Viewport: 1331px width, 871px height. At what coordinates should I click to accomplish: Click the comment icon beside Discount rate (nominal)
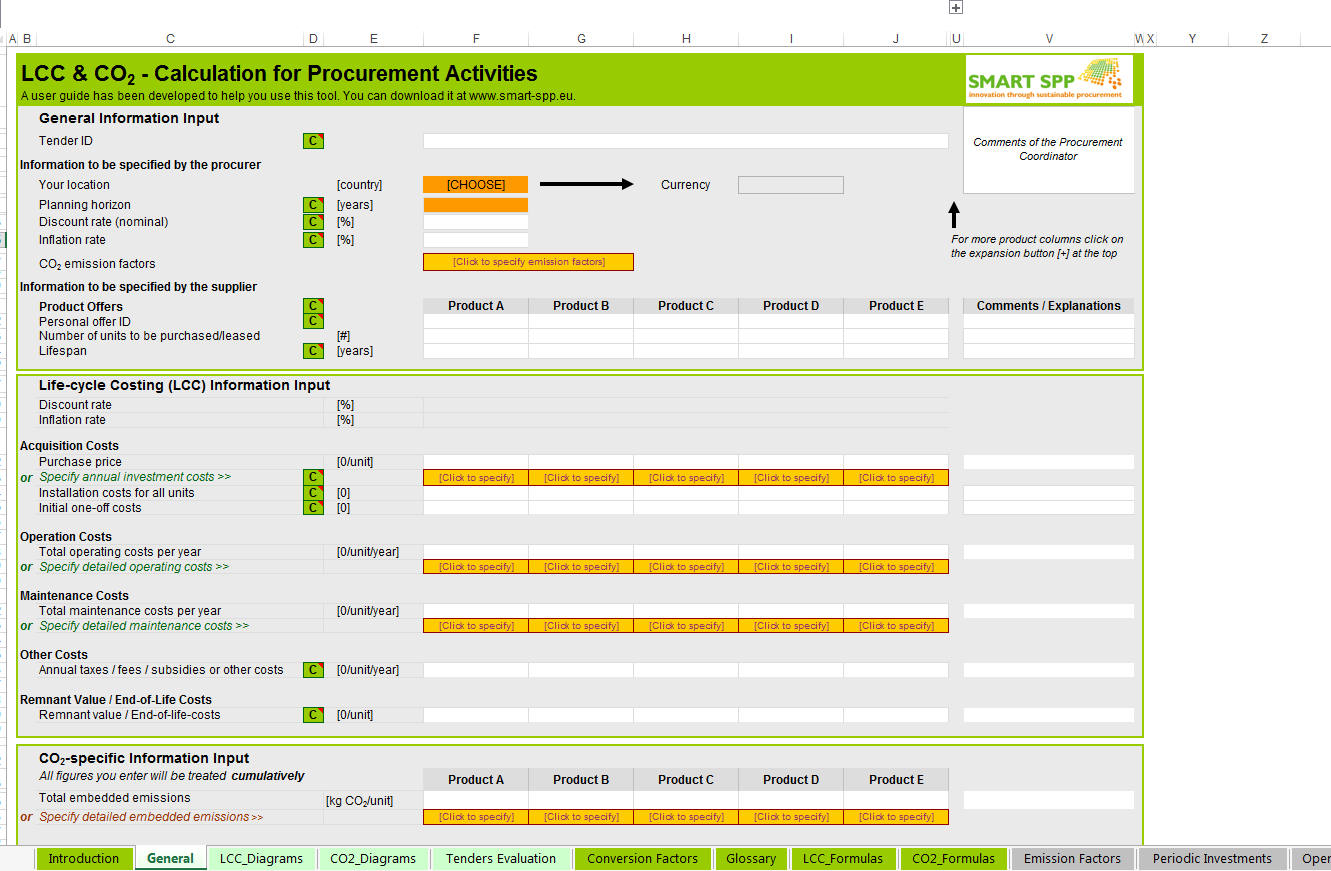click(314, 222)
